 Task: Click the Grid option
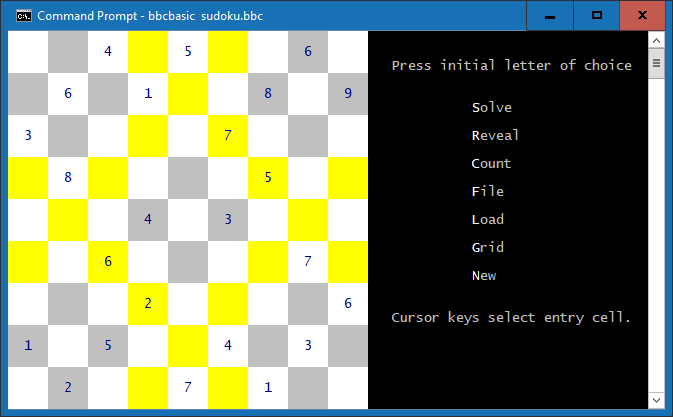click(487, 247)
